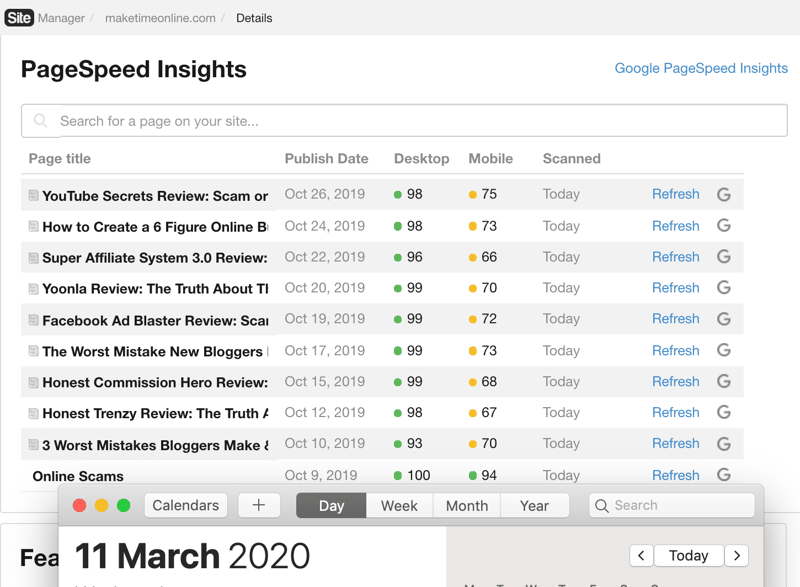This screenshot has height=587, width=800.
Task: Click page icon beside Honest Commission Hero Review
Action: 33,382
